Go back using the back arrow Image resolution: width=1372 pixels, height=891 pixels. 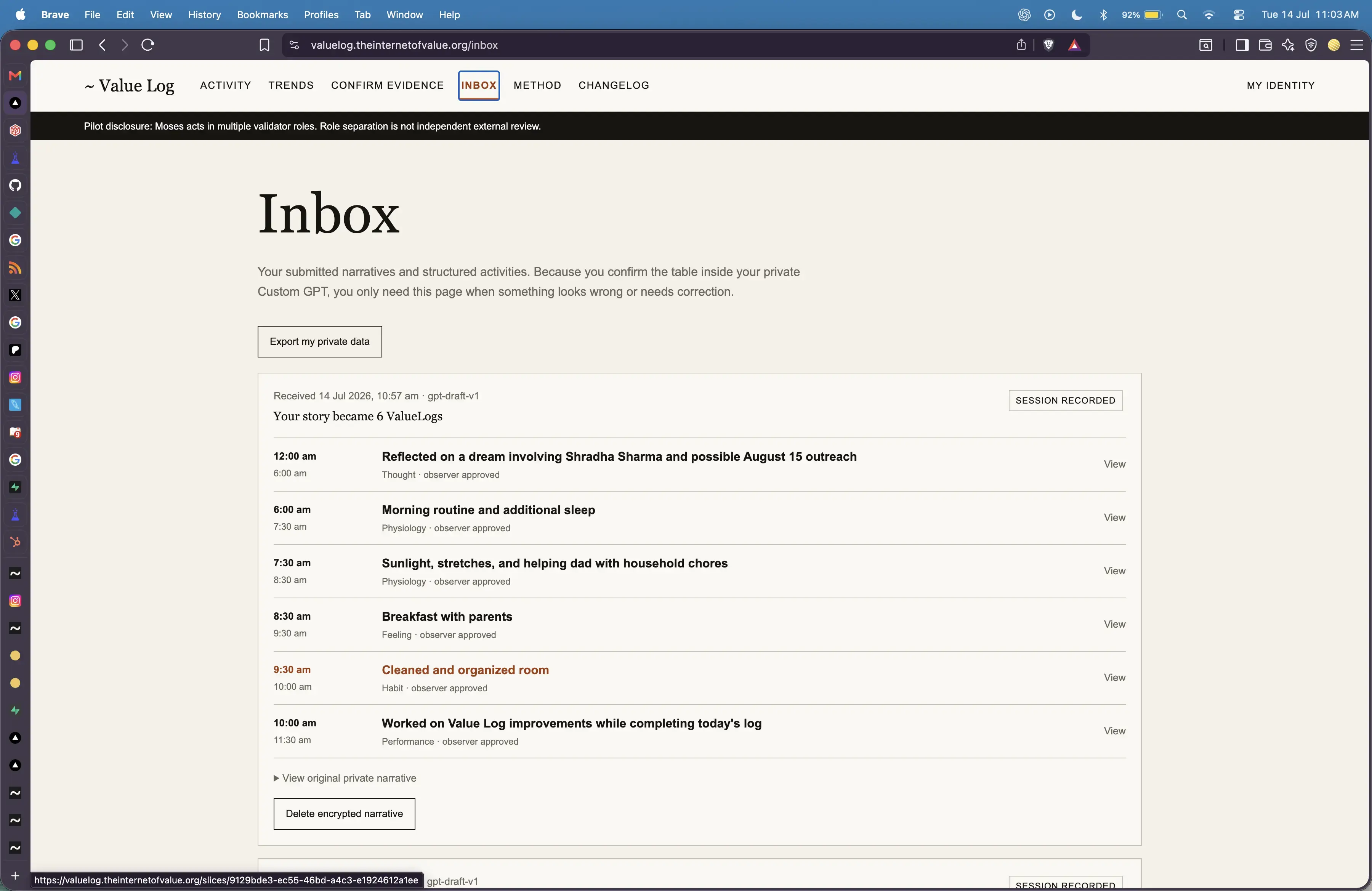(x=103, y=45)
